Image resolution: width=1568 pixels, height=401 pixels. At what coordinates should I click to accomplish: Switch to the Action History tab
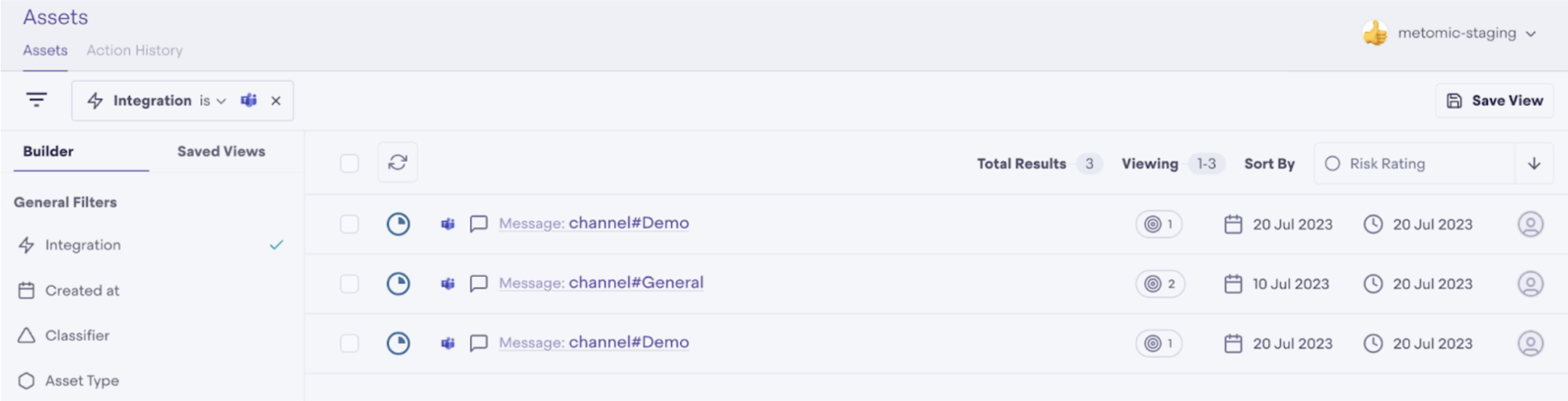click(134, 50)
